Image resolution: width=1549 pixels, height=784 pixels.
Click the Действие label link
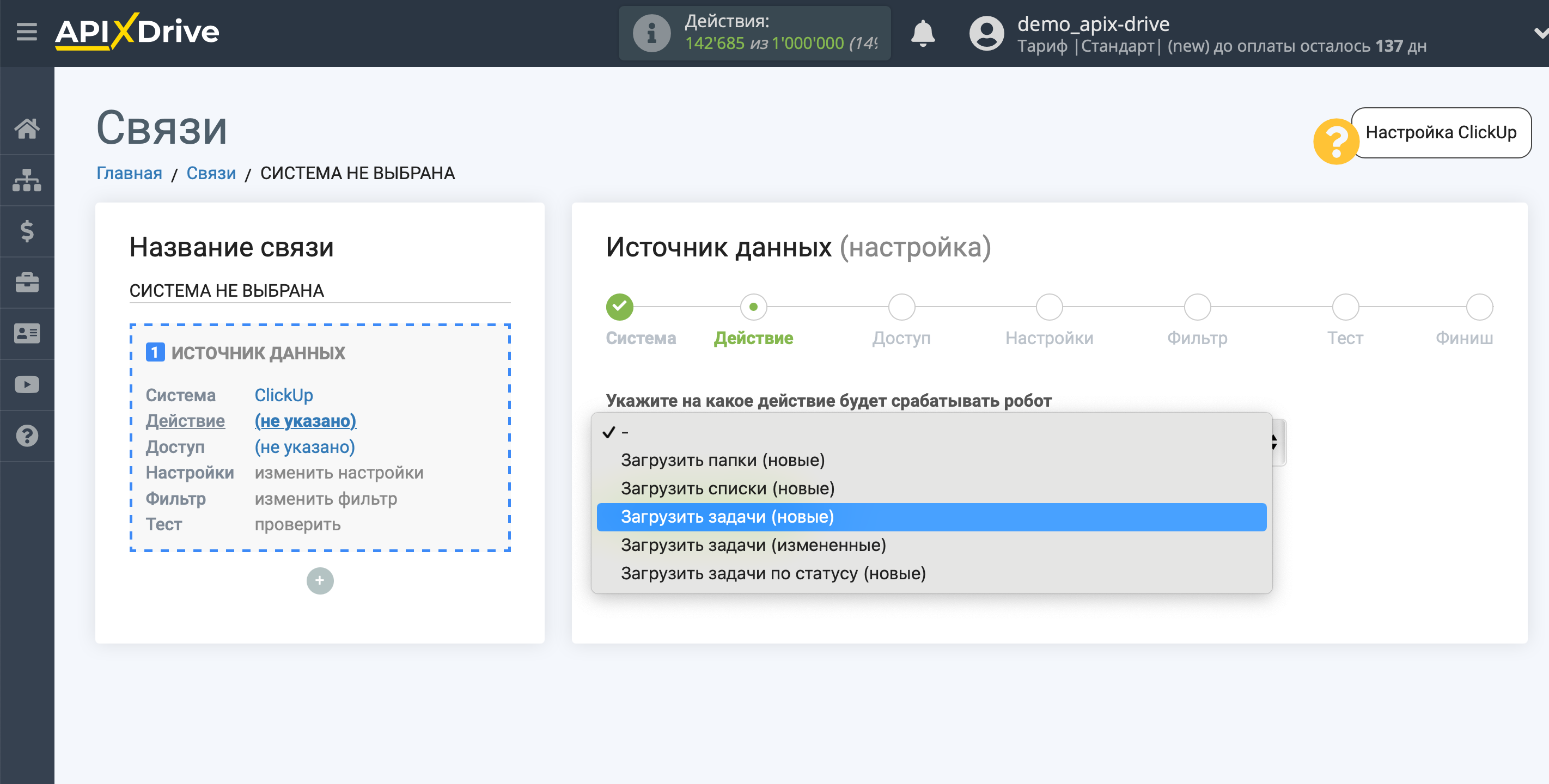pos(185,421)
